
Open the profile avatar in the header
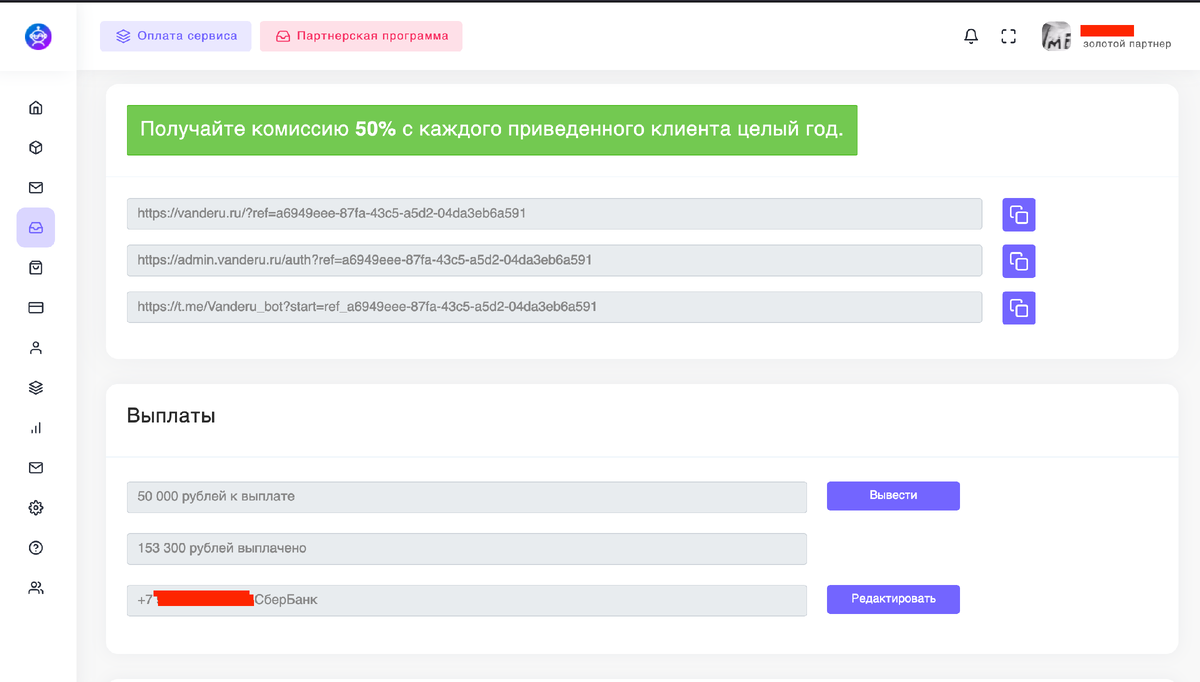1056,37
